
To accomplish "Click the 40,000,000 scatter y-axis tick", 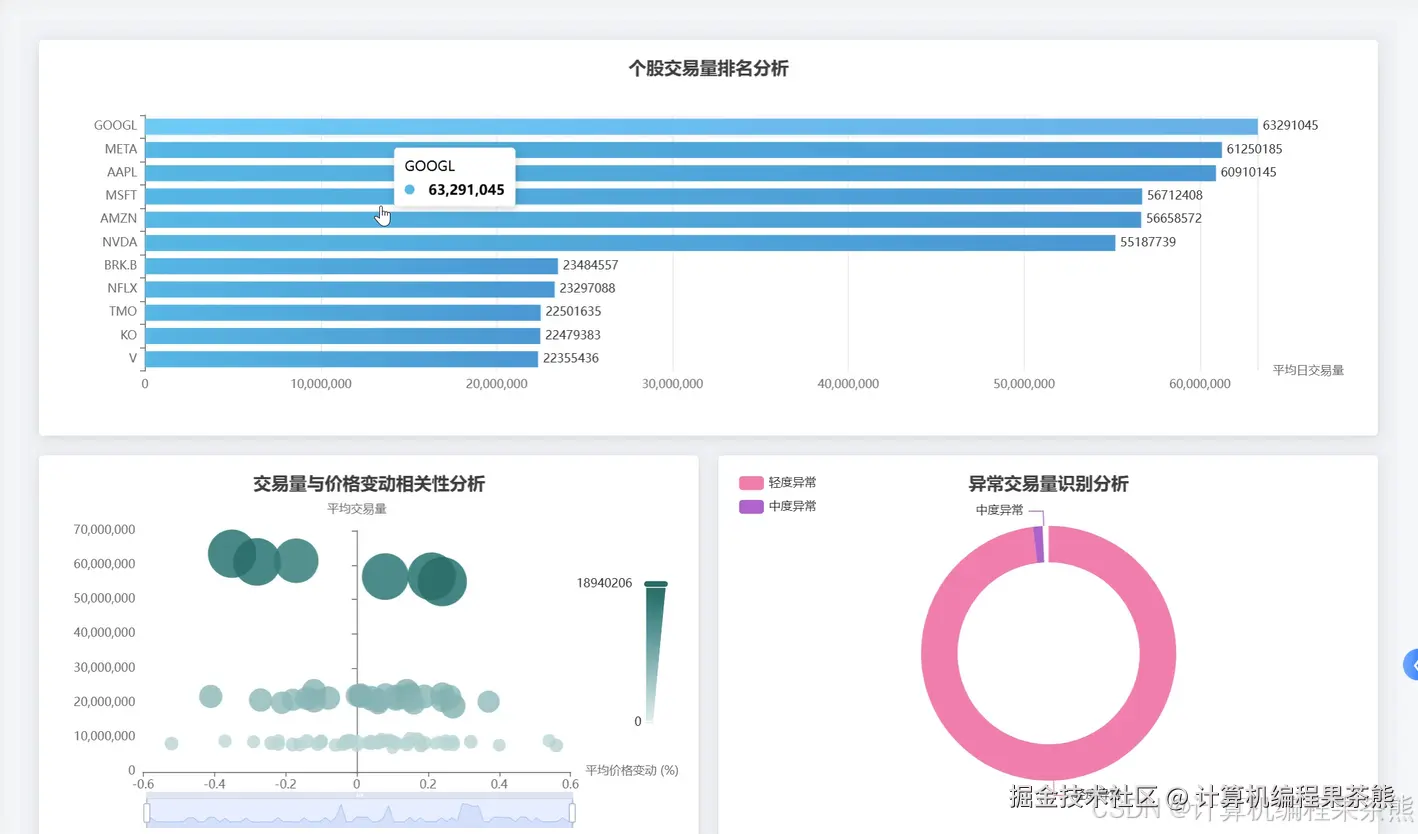I will tap(105, 633).
